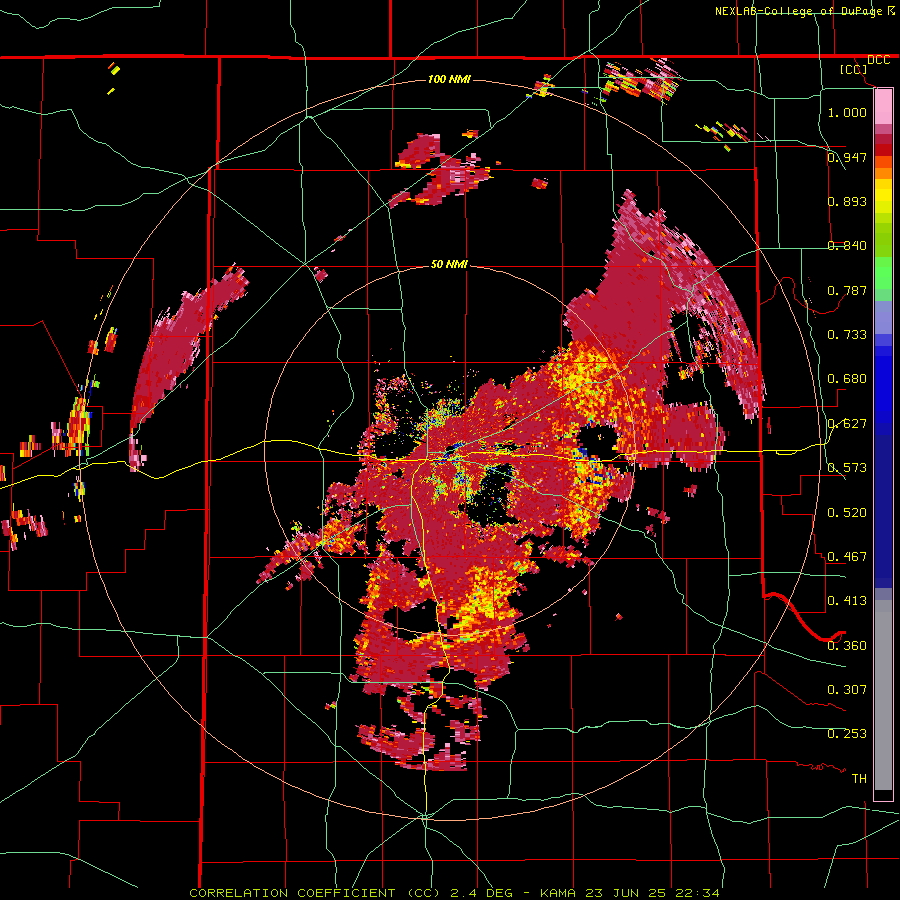Pick the gray lower color bar segment
Screen dimensions: 900x900
[x=883, y=695]
